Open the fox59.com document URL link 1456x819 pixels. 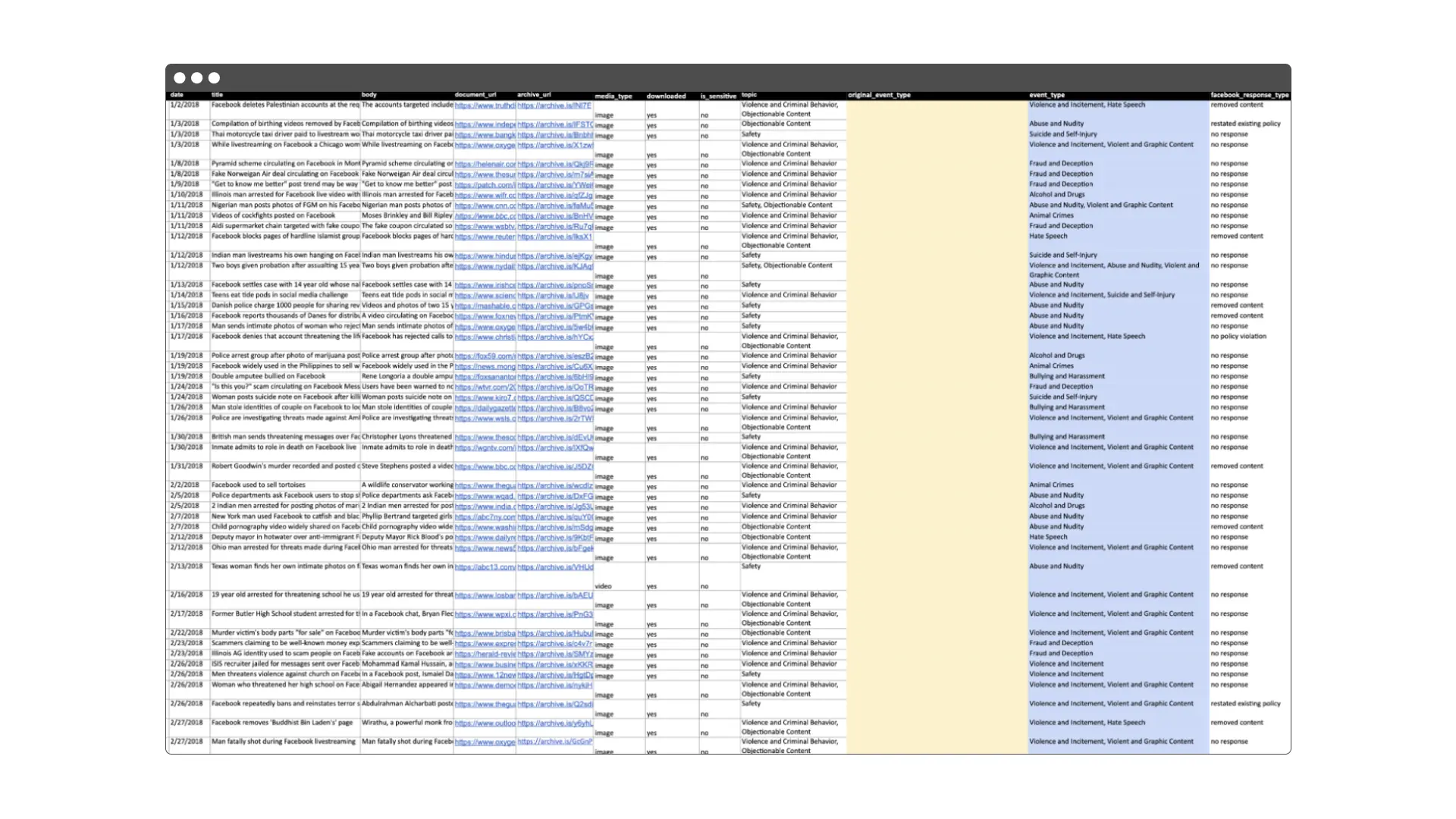pyautogui.click(x=485, y=356)
